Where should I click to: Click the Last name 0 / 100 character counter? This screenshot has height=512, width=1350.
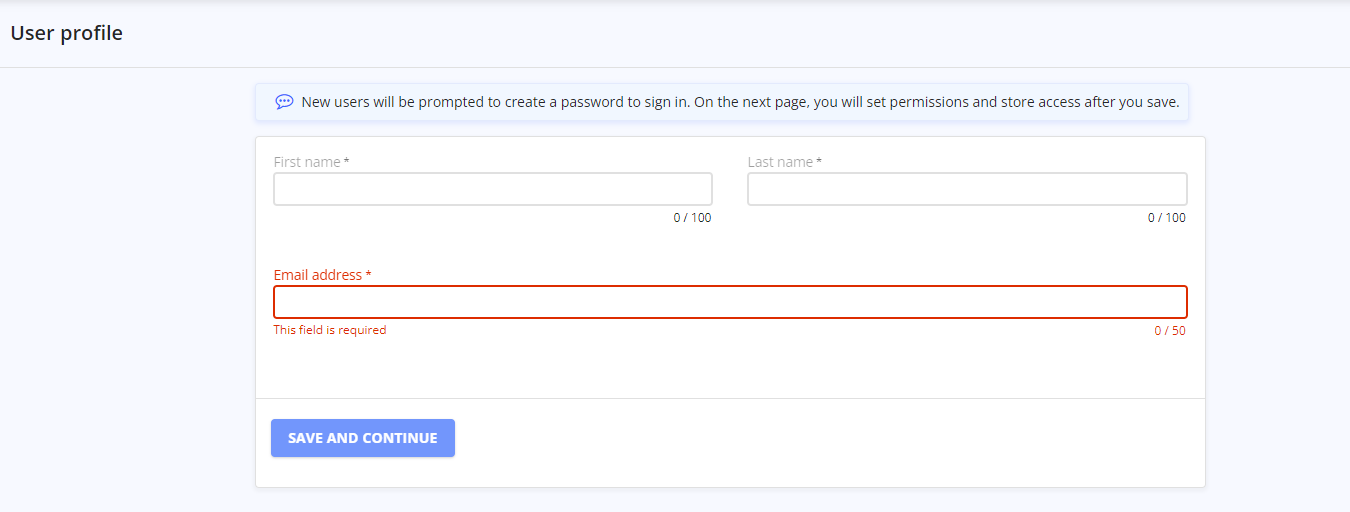click(x=1167, y=218)
